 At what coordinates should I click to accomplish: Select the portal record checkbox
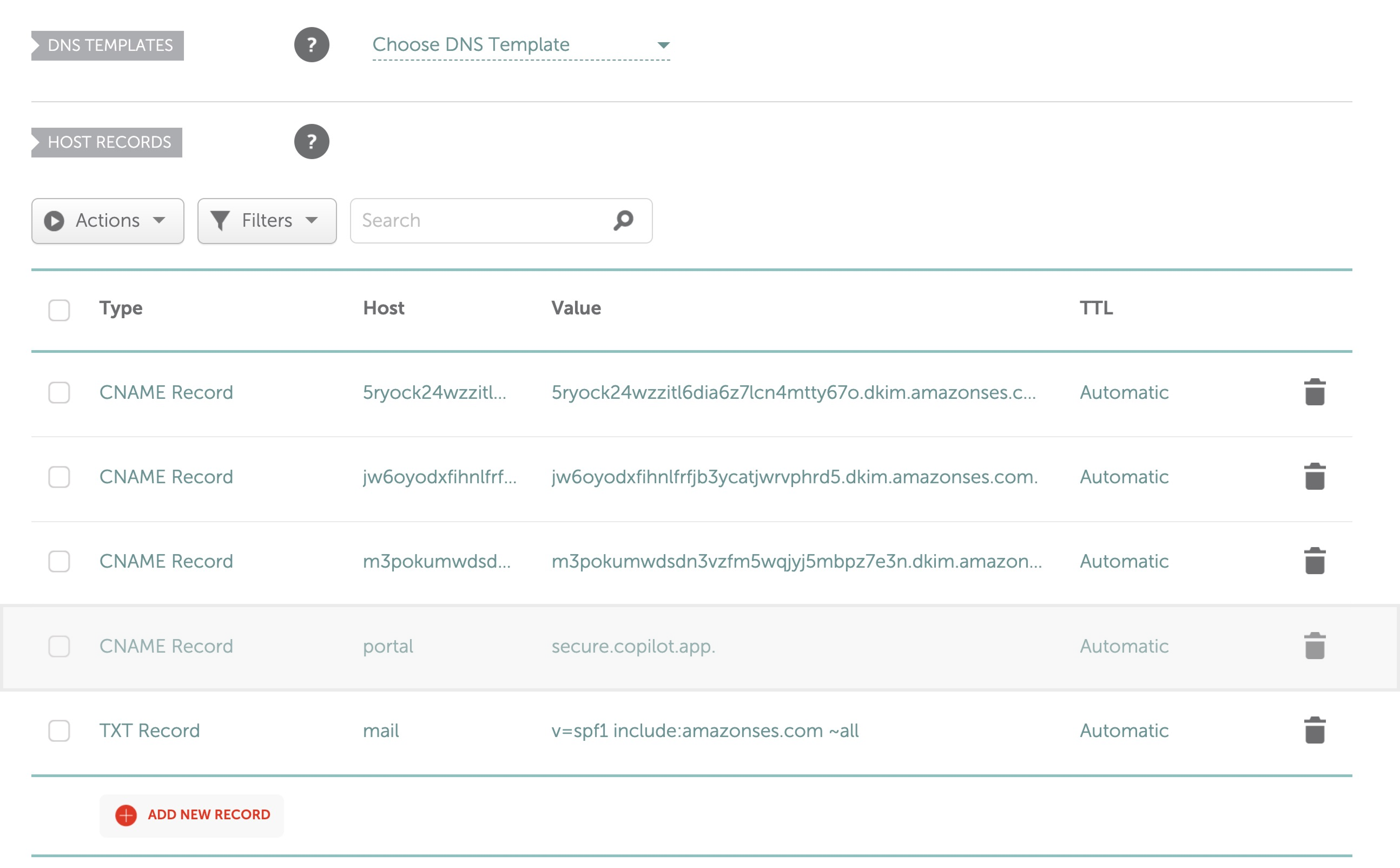pos(59,646)
